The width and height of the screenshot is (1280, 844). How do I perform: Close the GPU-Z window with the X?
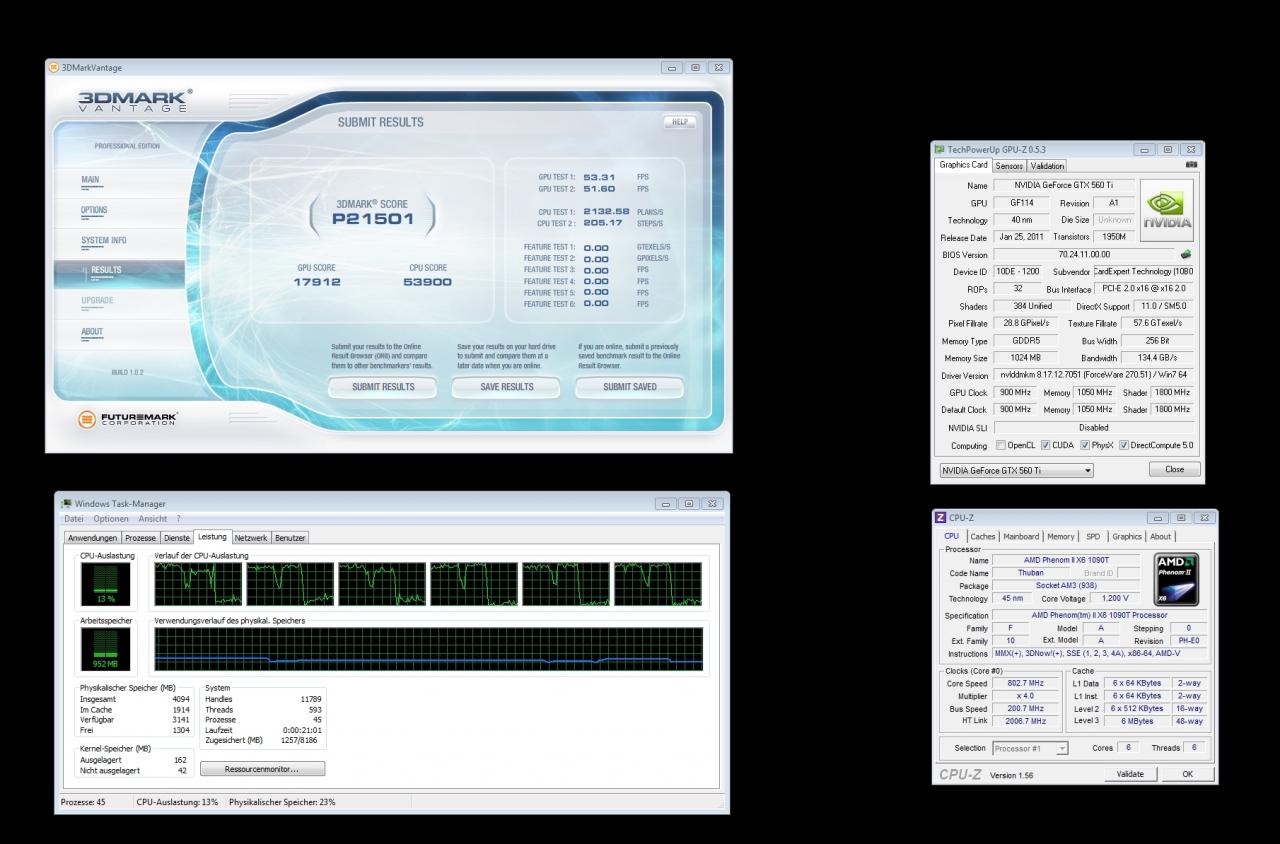click(1191, 149)
